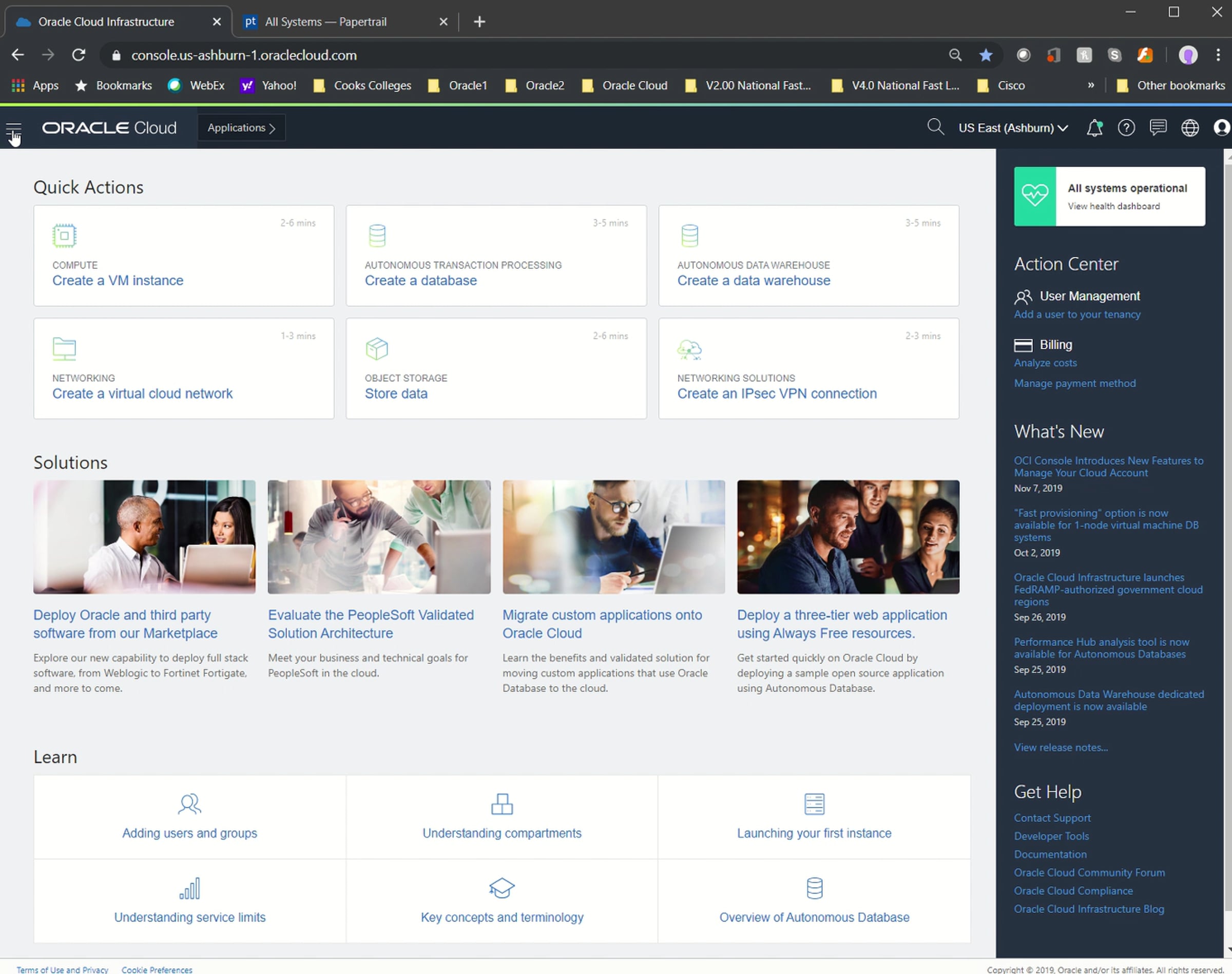Click the Autonomous Transaction Processing database icon
This screenshot has height=974, width=1232.
377,236
